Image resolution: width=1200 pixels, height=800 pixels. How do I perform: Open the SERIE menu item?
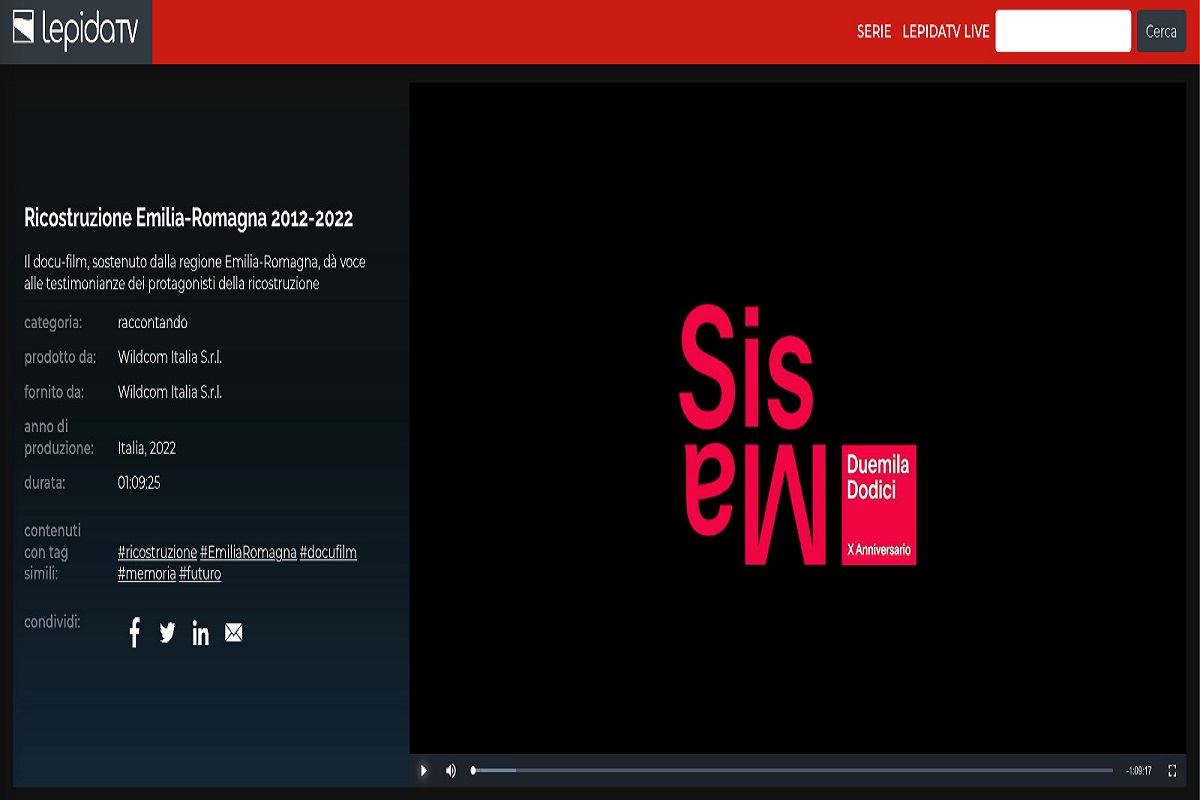[874, 32]
